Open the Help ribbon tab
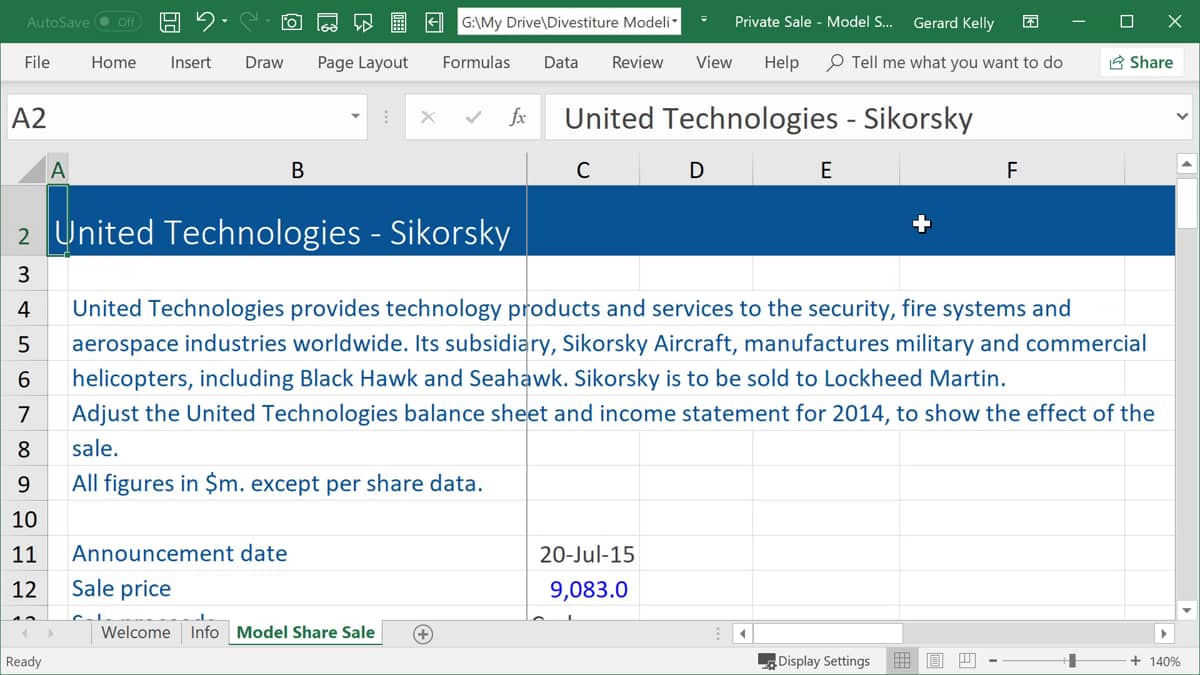 (781, 62)
